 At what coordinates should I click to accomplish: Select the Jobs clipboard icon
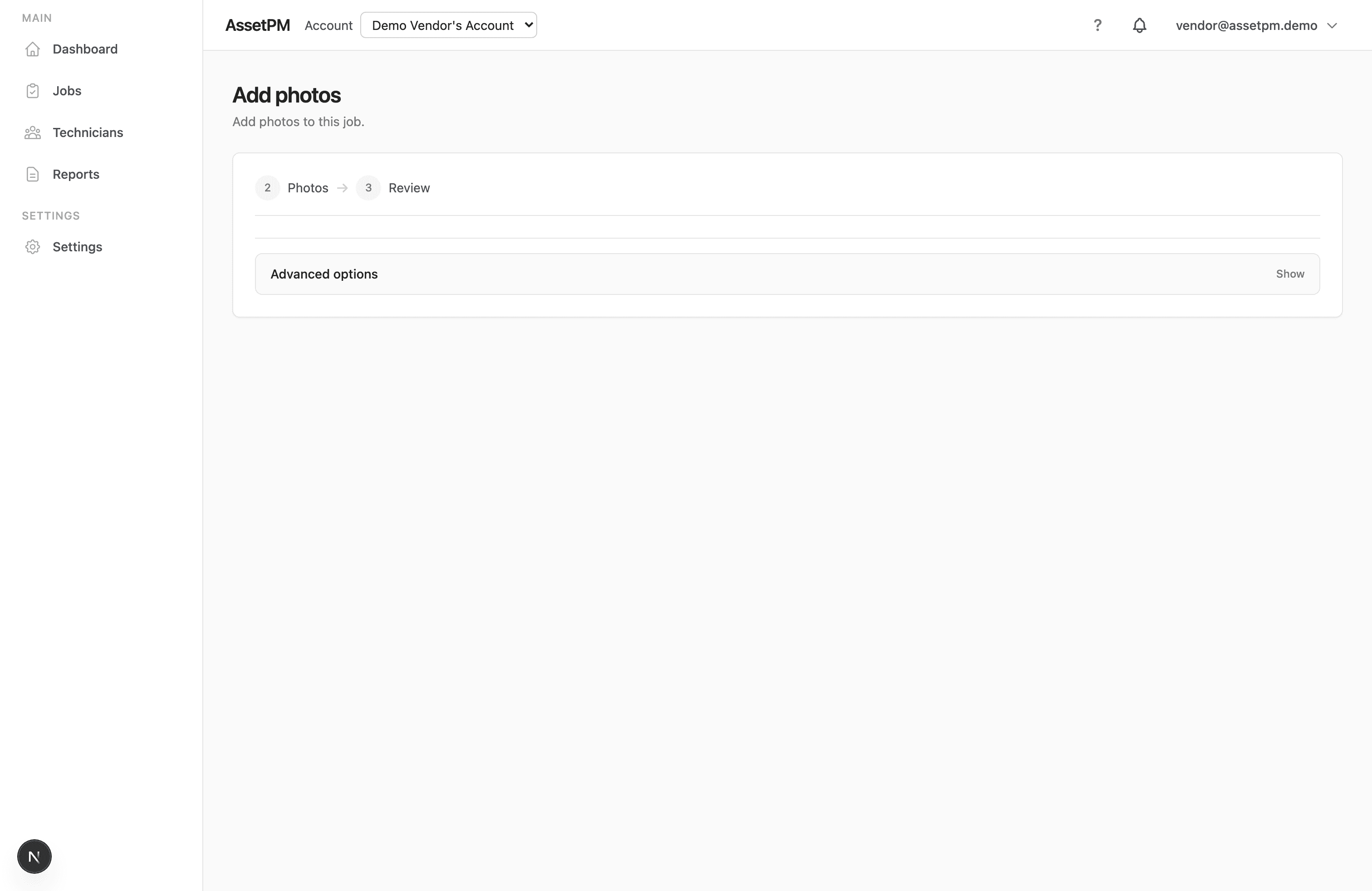pos(32,90)
